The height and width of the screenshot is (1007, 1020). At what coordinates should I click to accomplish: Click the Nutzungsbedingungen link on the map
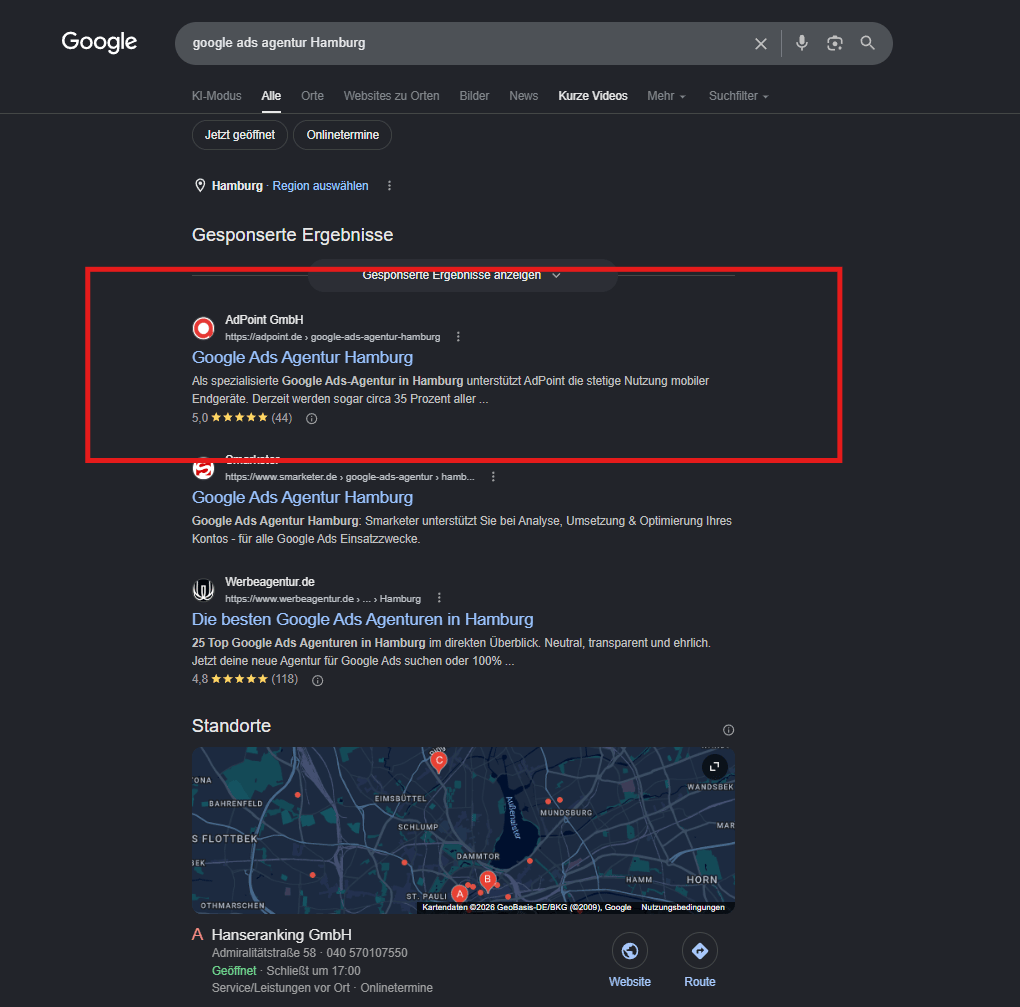683,907
